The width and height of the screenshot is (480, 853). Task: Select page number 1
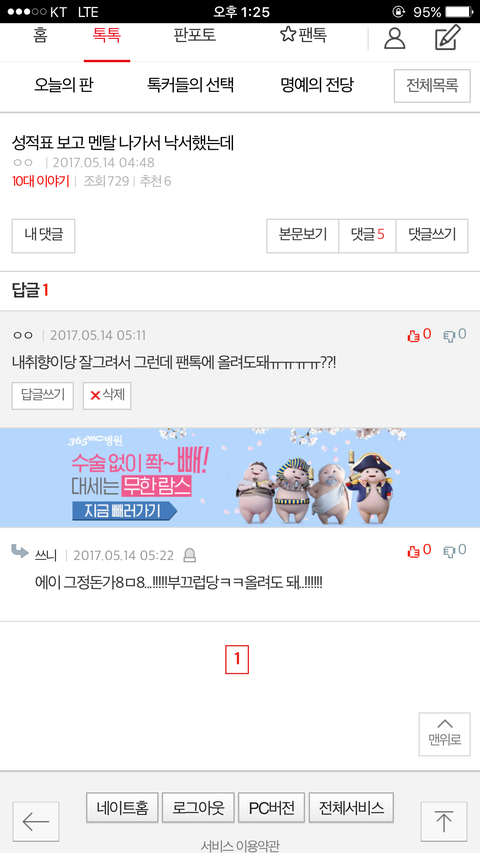tap(237, 659)
